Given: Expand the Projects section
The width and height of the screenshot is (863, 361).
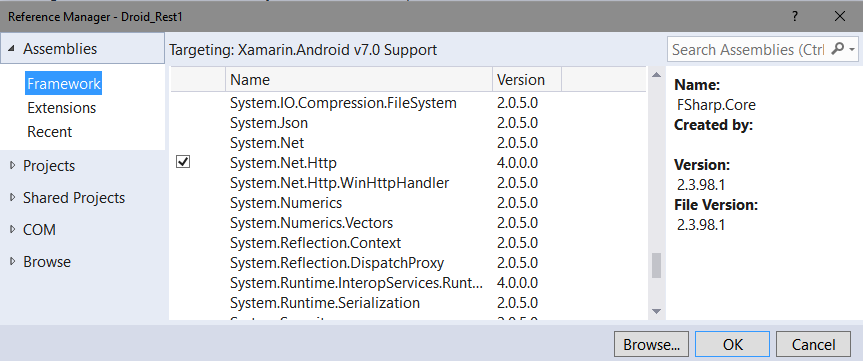Looking at the screenshot, I should [x=13, y=166].
